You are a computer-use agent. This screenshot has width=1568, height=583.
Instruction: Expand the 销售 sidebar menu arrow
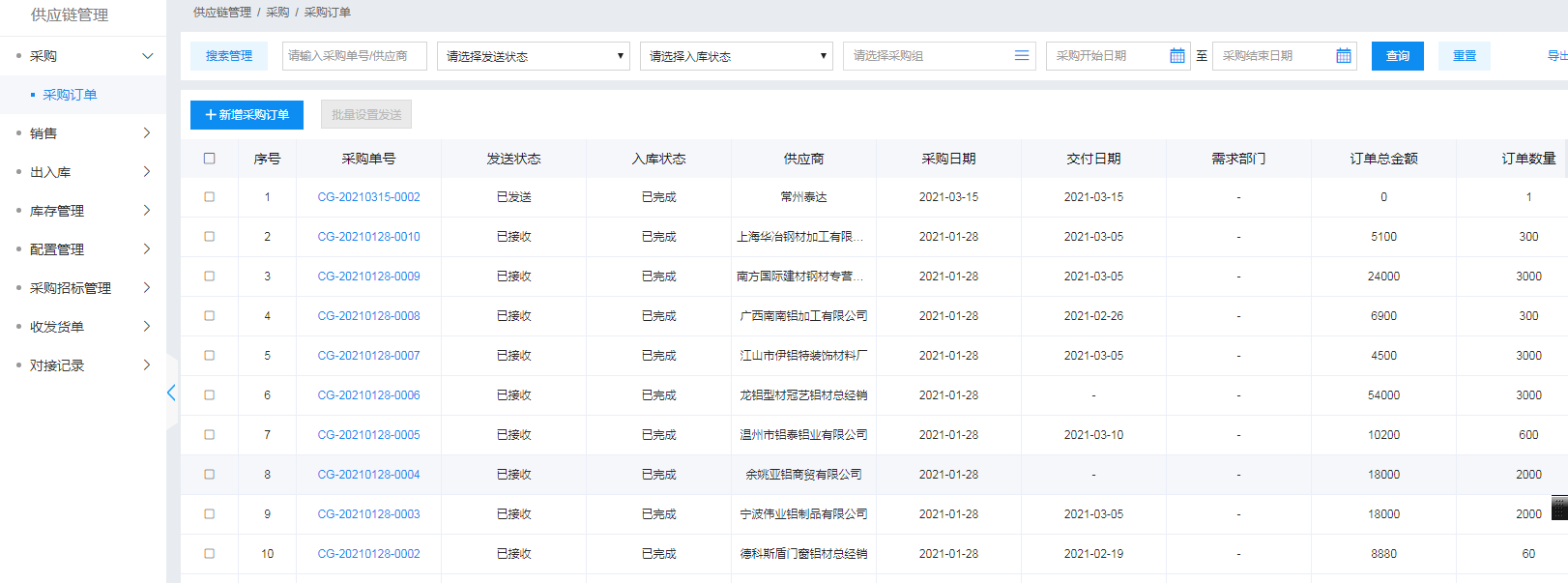click(147, 133)
